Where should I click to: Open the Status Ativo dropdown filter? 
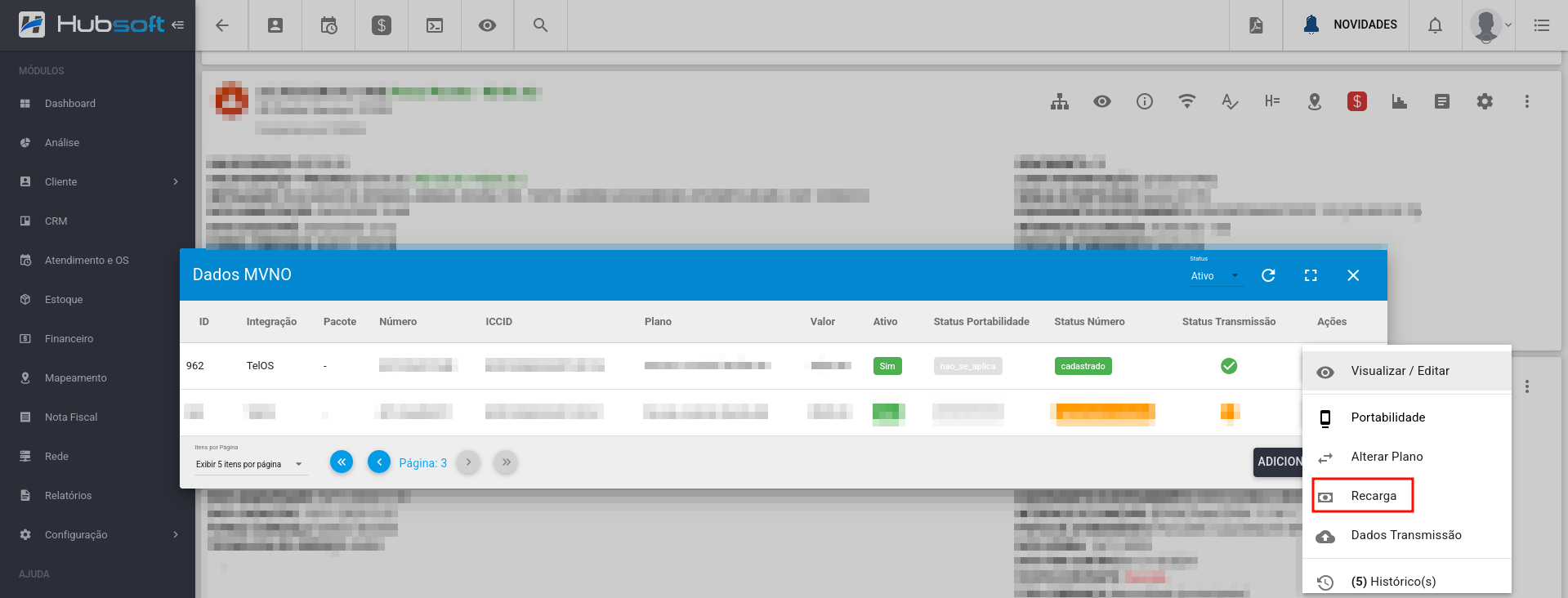[1214, 276]
